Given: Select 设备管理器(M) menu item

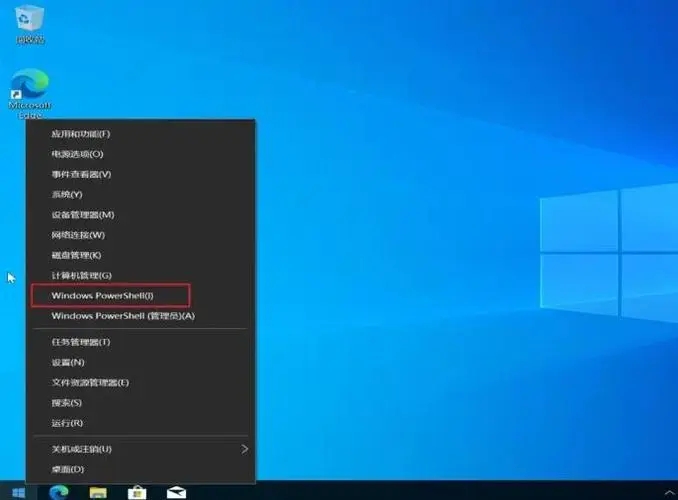Looking at the screenshot, I should tap(83, 215).
